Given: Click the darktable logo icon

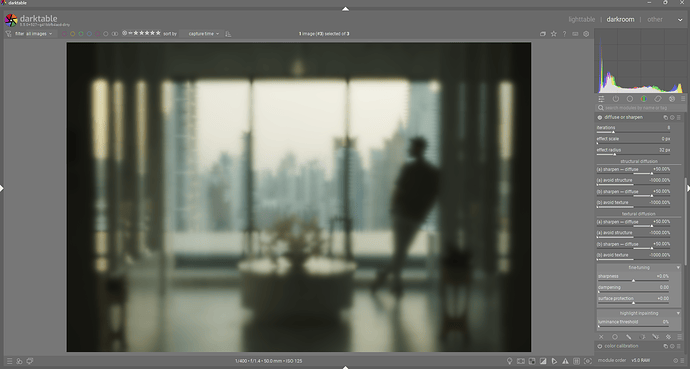Looking at the screenshot, I should coord(11,20).
